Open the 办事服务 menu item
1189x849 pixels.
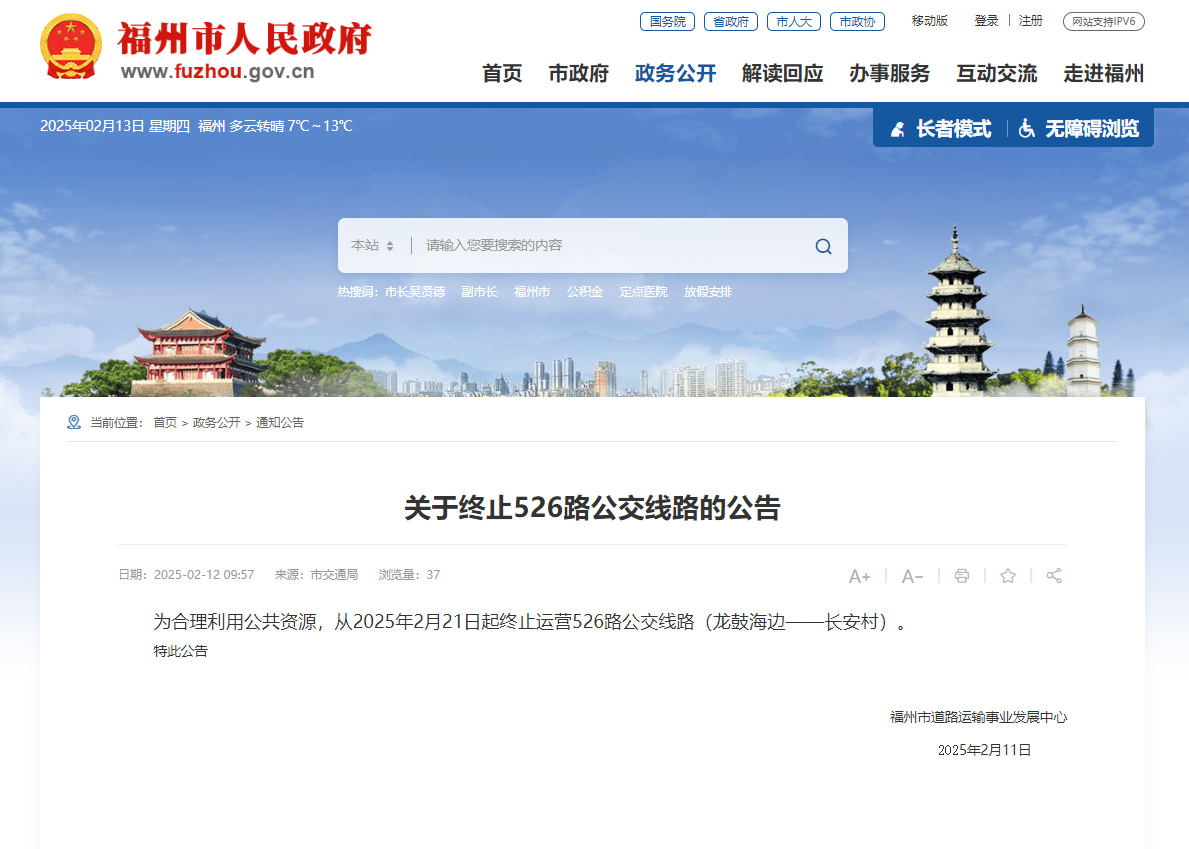889,73
